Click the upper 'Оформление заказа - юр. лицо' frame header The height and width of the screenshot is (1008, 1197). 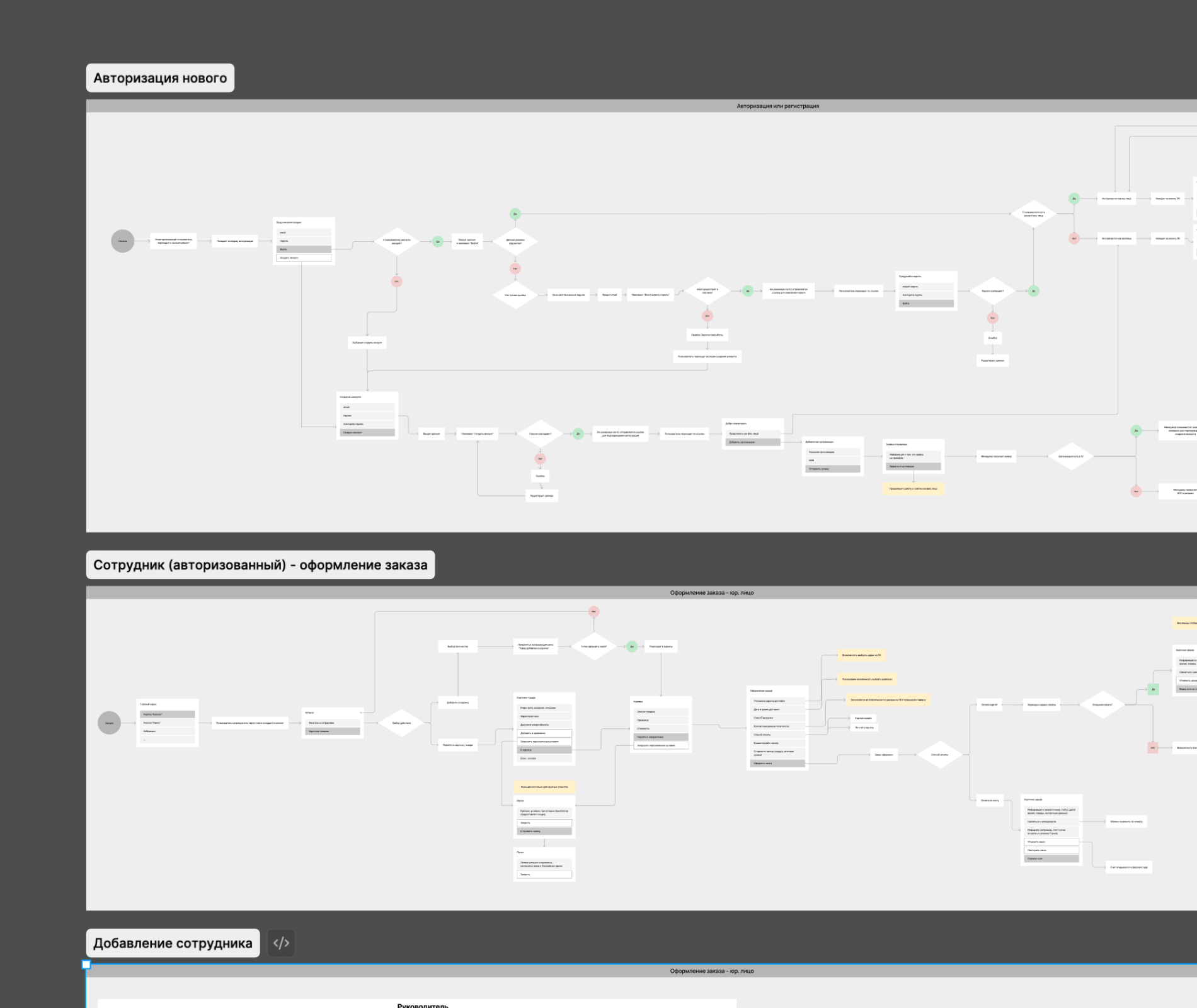click(x=711, y=593)
